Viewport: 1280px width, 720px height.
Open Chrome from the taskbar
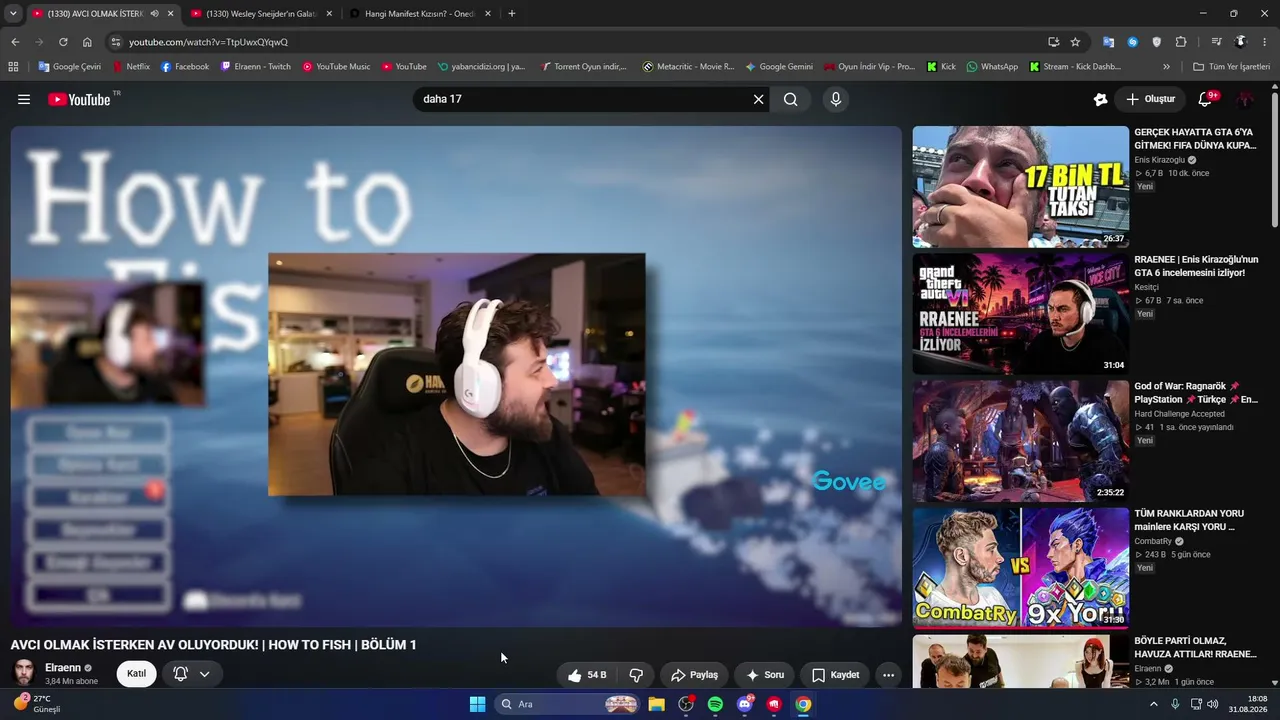tap(803, 704)
